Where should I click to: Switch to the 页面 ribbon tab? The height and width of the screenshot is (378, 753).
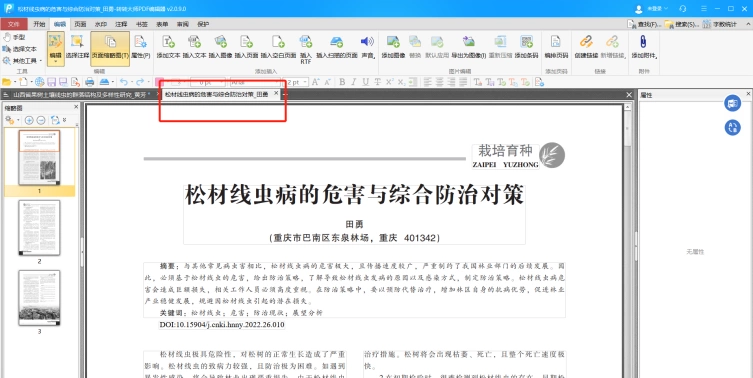80,24
